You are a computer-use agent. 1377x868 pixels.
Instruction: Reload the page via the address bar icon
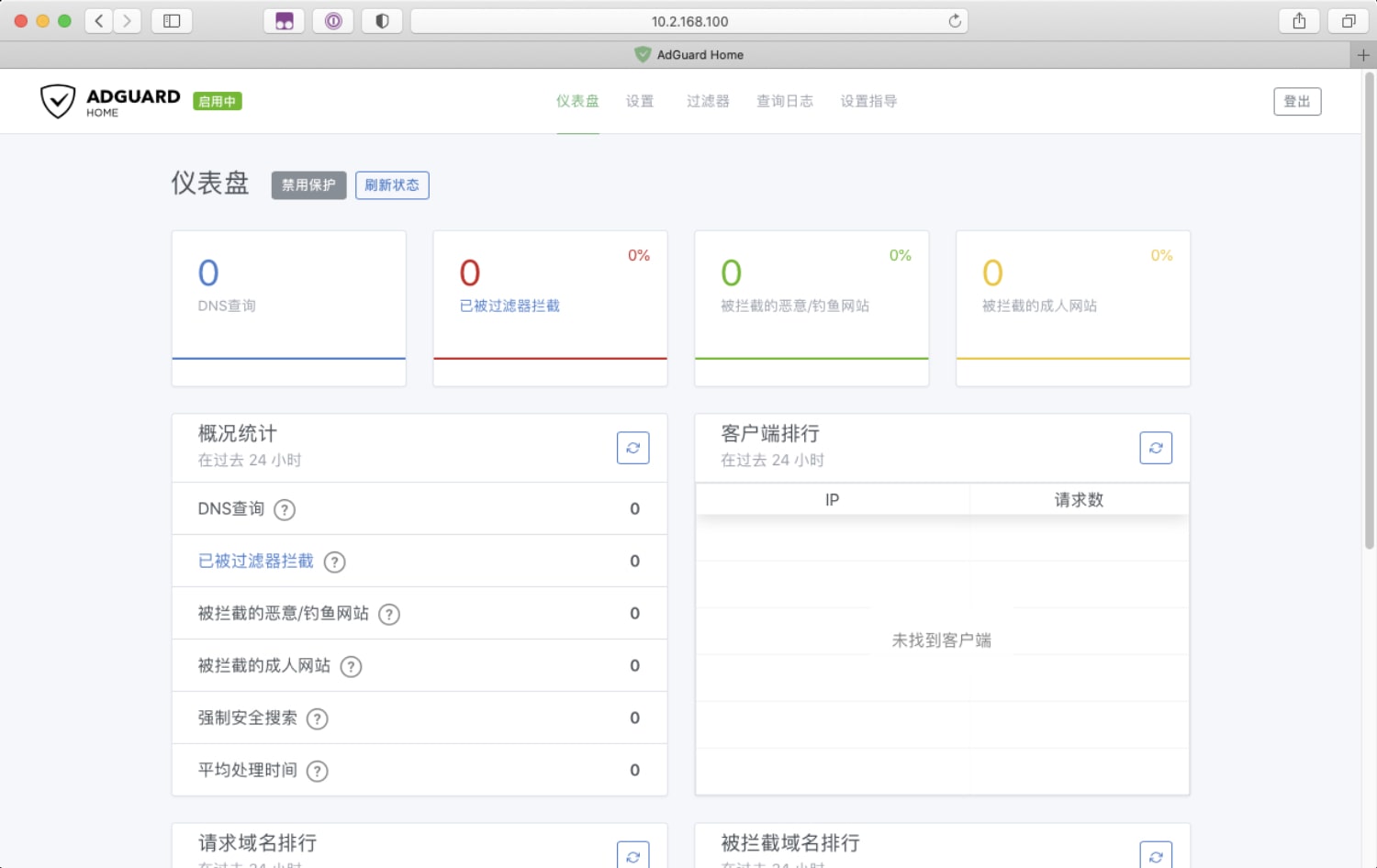click(954, 20)
